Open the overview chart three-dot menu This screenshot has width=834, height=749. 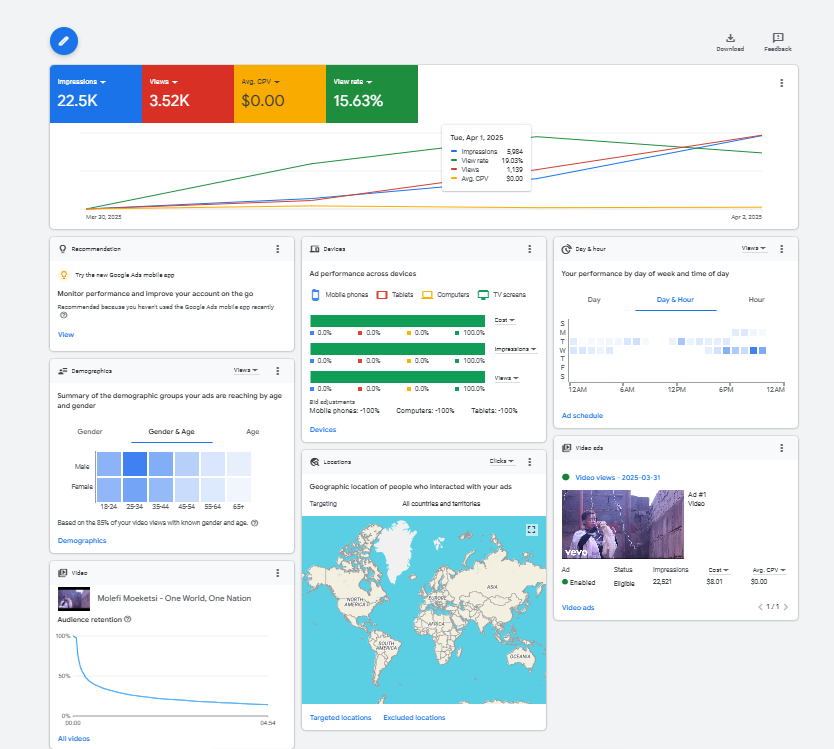point(782,83)
